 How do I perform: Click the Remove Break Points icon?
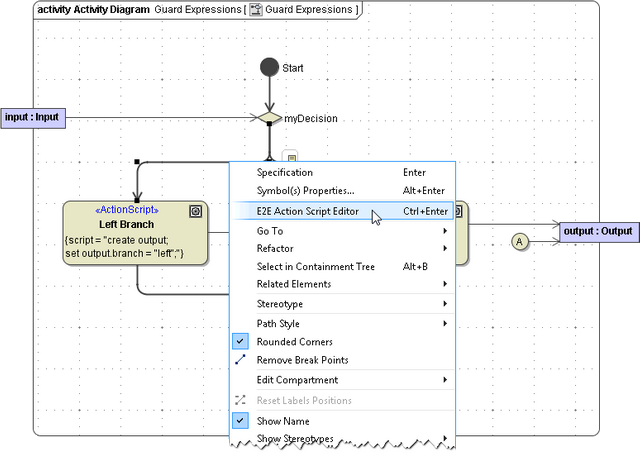tap(240, 360)
